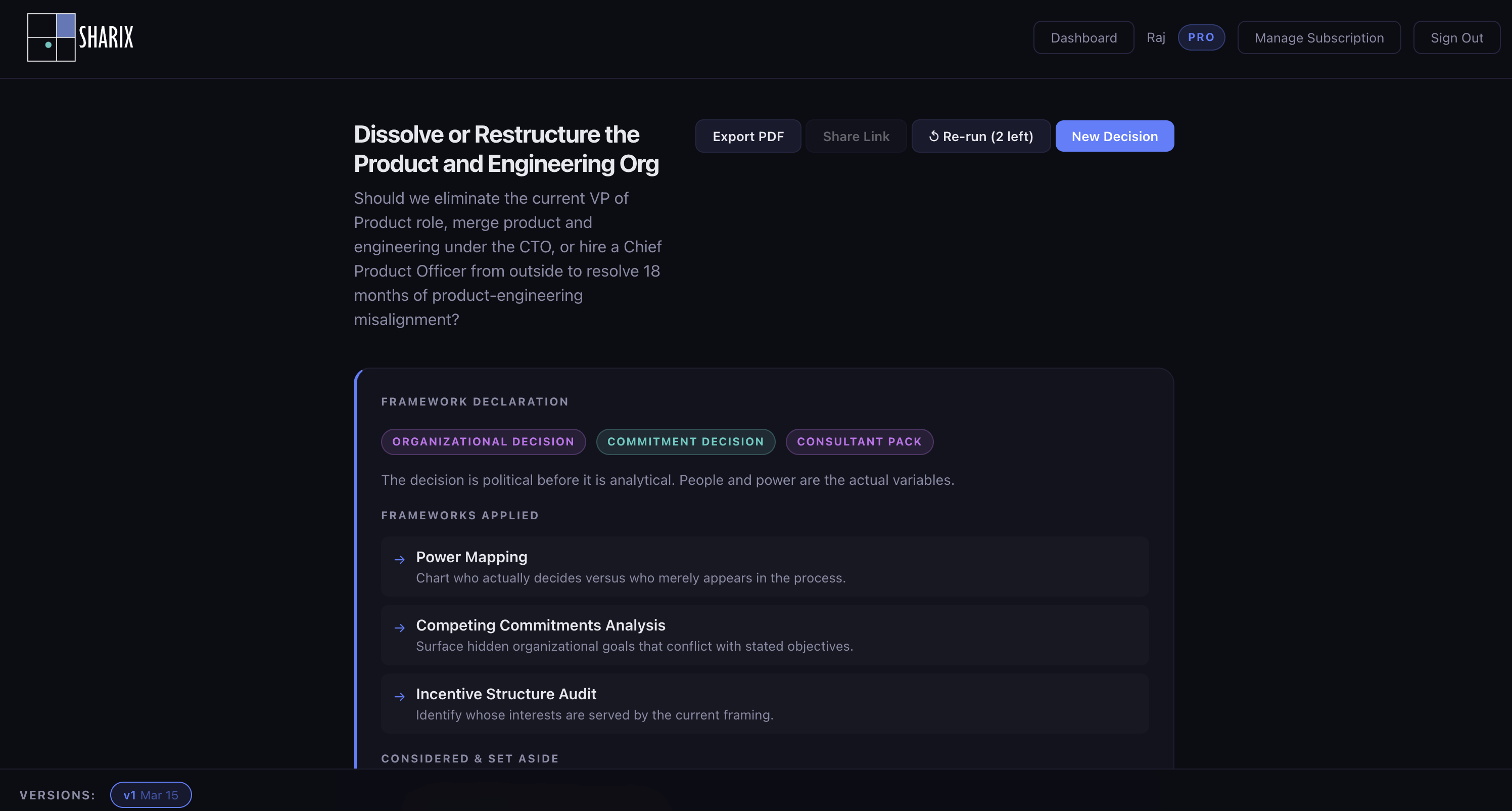Click the Sharix logo icon
Viewport: 1512px width, 811px height.
point(52,37)
